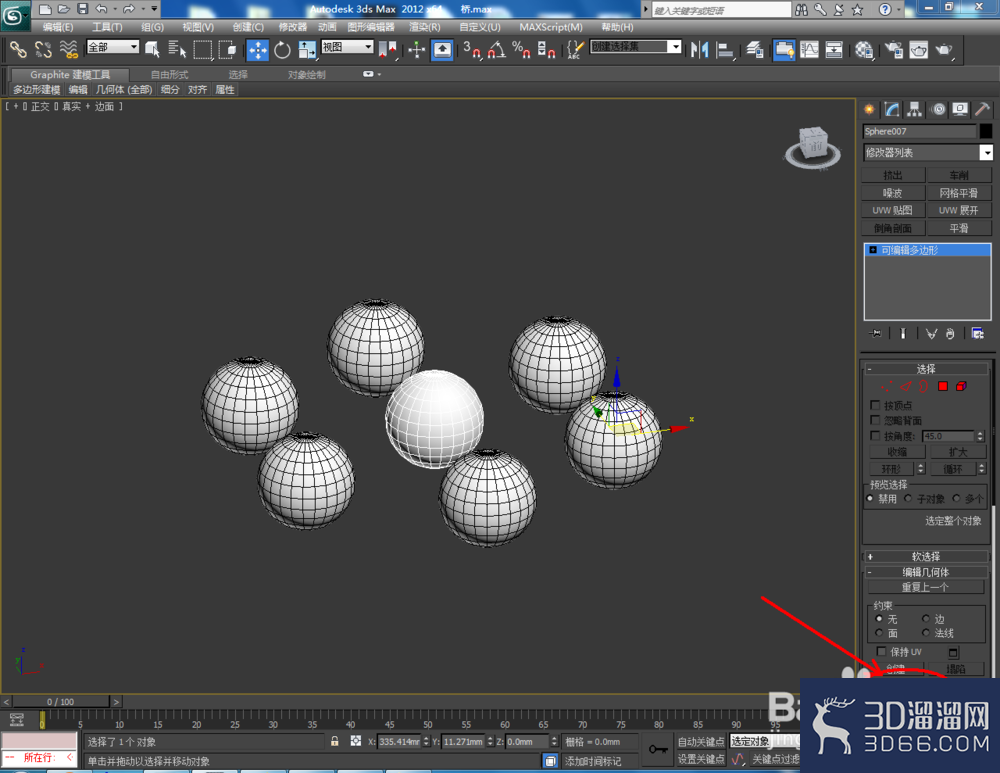Activate the Select and Scale tool
The width and height of the screenshot is (1000, 773).
pos(307,50)
